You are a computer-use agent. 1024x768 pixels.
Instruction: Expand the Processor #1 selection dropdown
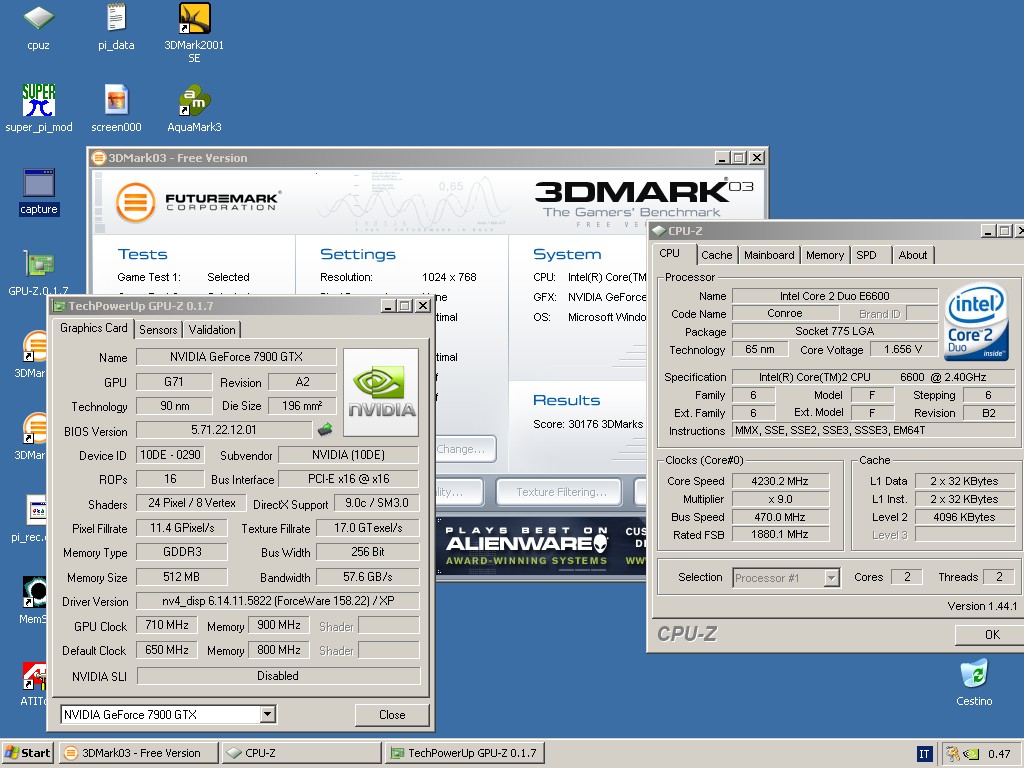point(831,578)
